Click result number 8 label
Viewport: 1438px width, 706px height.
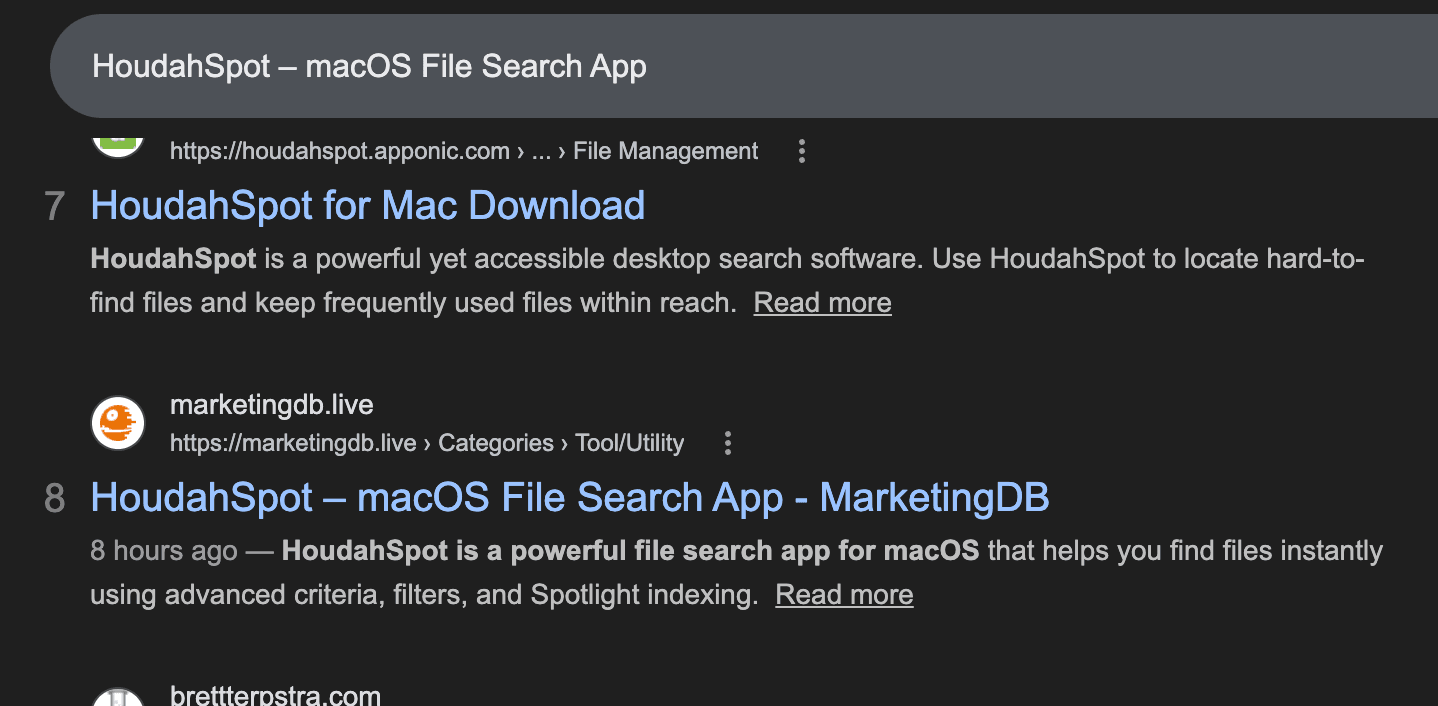coord(55,498)
